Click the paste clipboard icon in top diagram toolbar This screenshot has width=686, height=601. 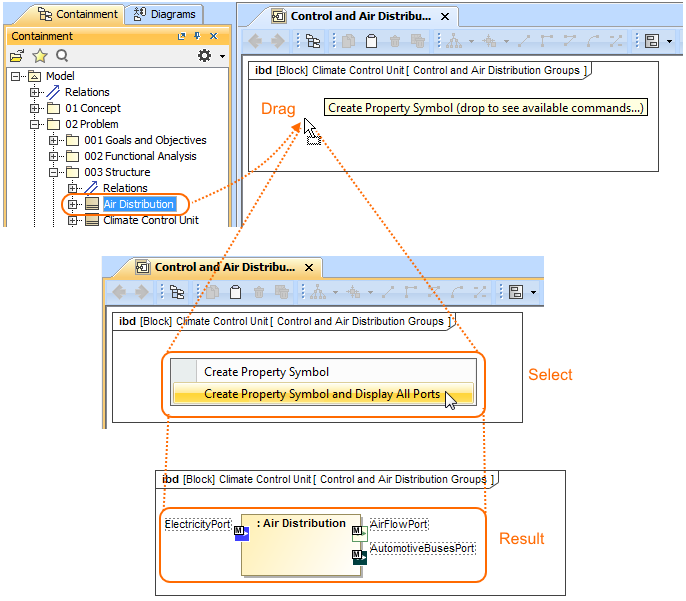click(371, 41)
